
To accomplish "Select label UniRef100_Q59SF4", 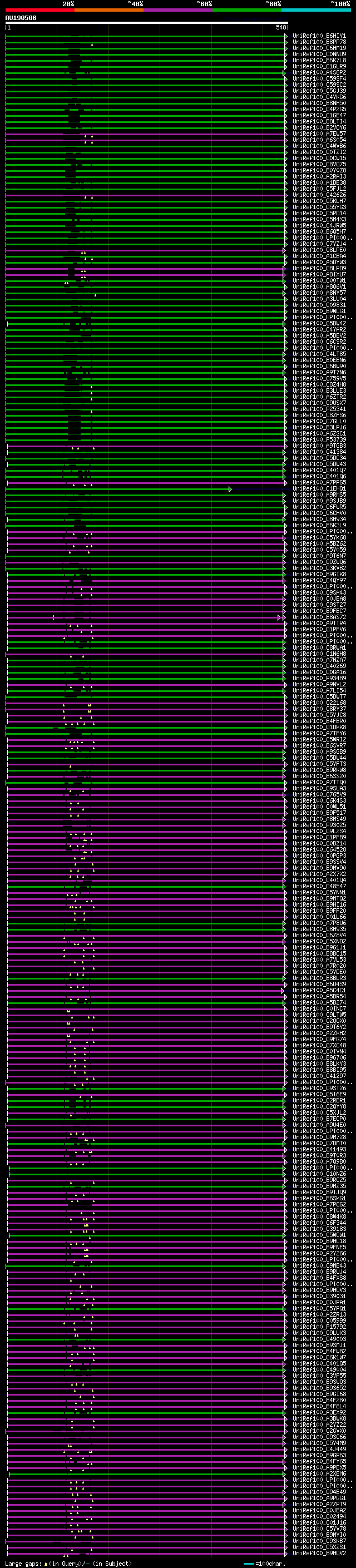I will [319, 78].
